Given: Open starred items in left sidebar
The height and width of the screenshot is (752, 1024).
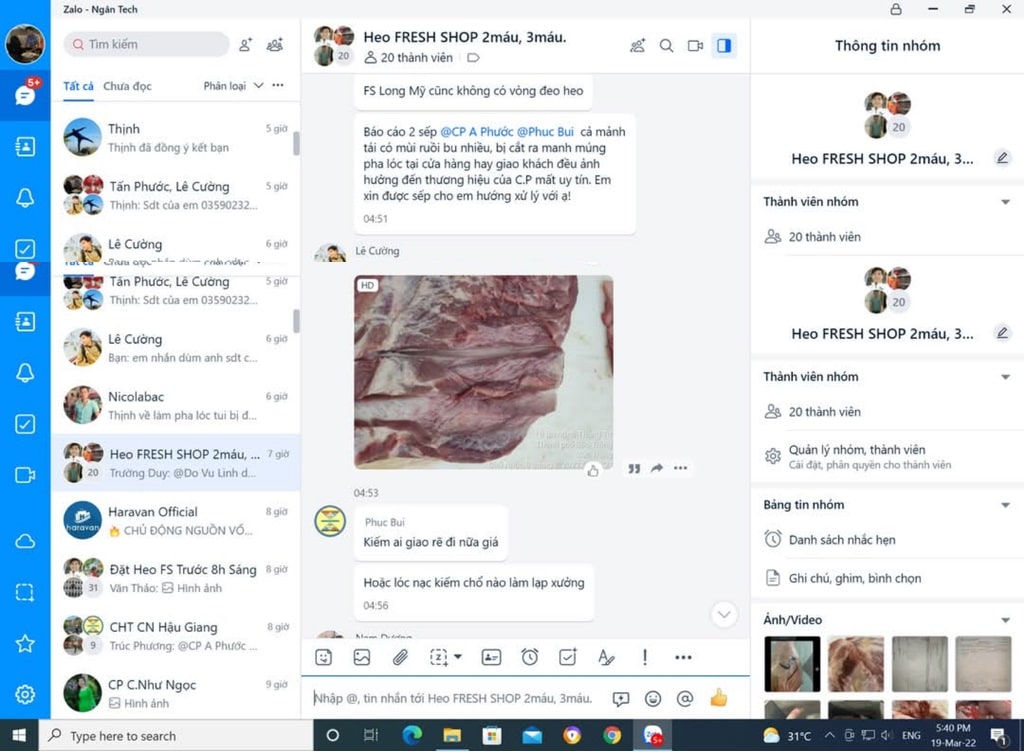Looking at the screenshot, I should [25, 644].
